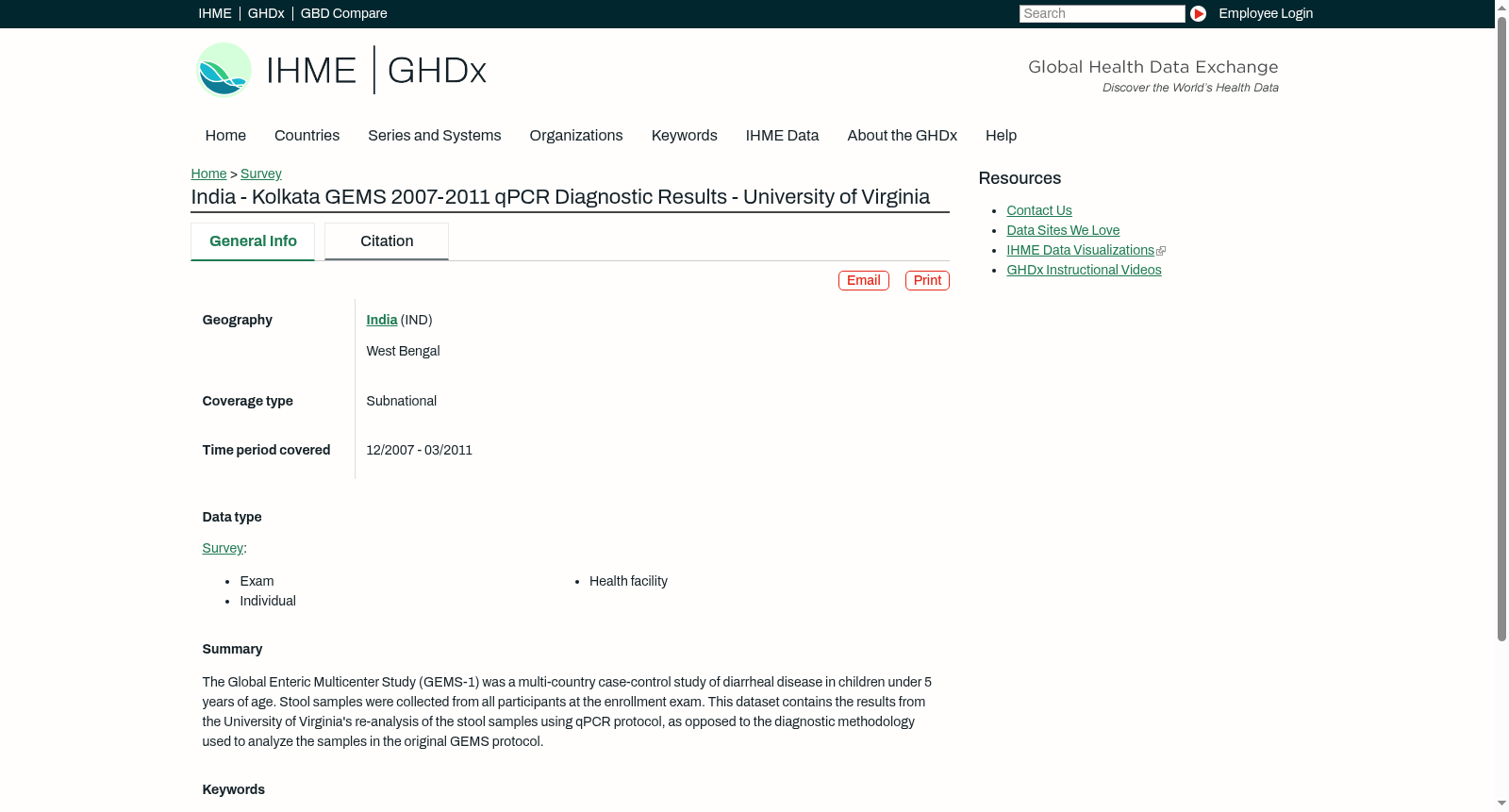
Task: Open Series and Systems menu item
Action: point(435,136)
